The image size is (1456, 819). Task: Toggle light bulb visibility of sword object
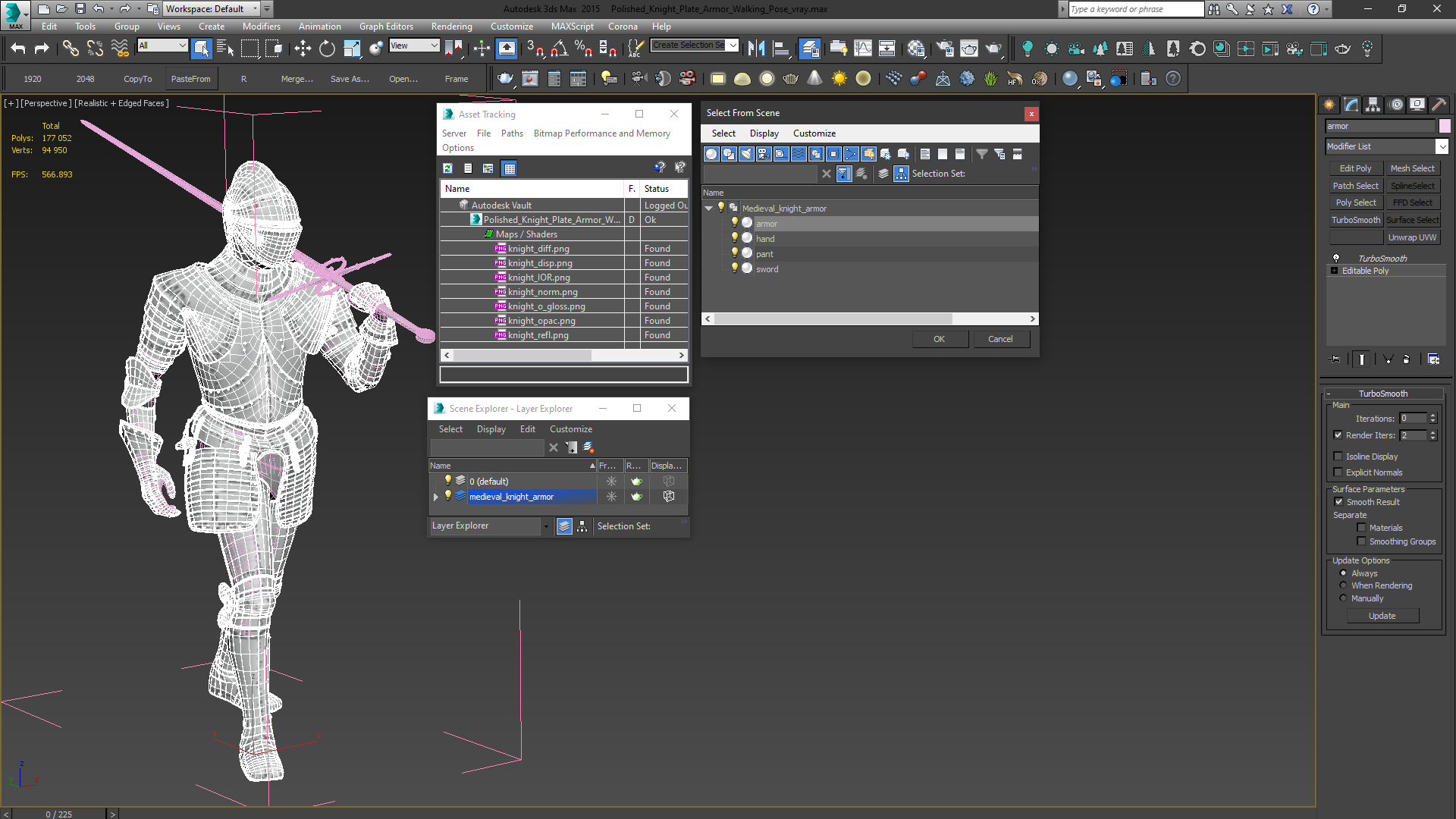[734, 268]
